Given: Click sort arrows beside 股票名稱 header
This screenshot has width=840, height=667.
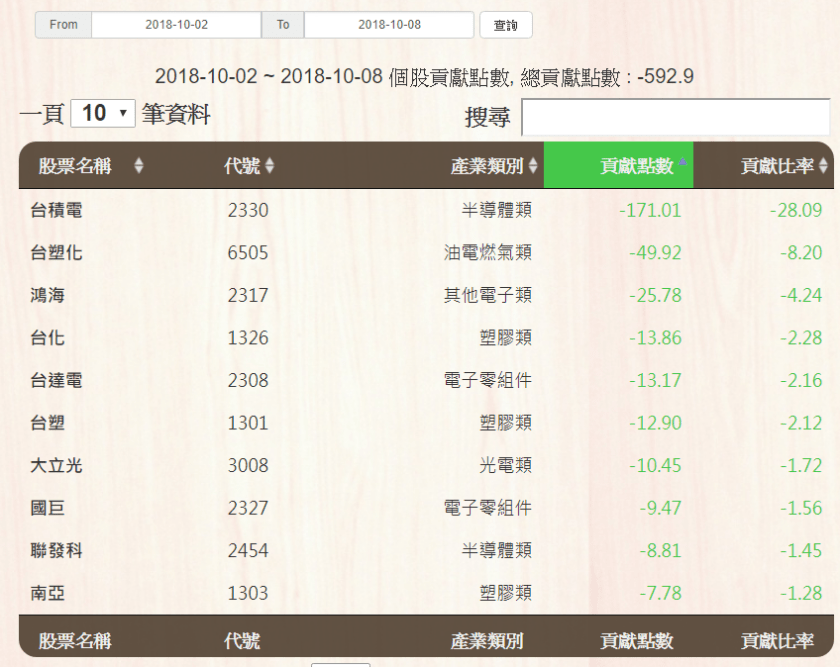Looking at the screenshot, I should tap(138, 166).
